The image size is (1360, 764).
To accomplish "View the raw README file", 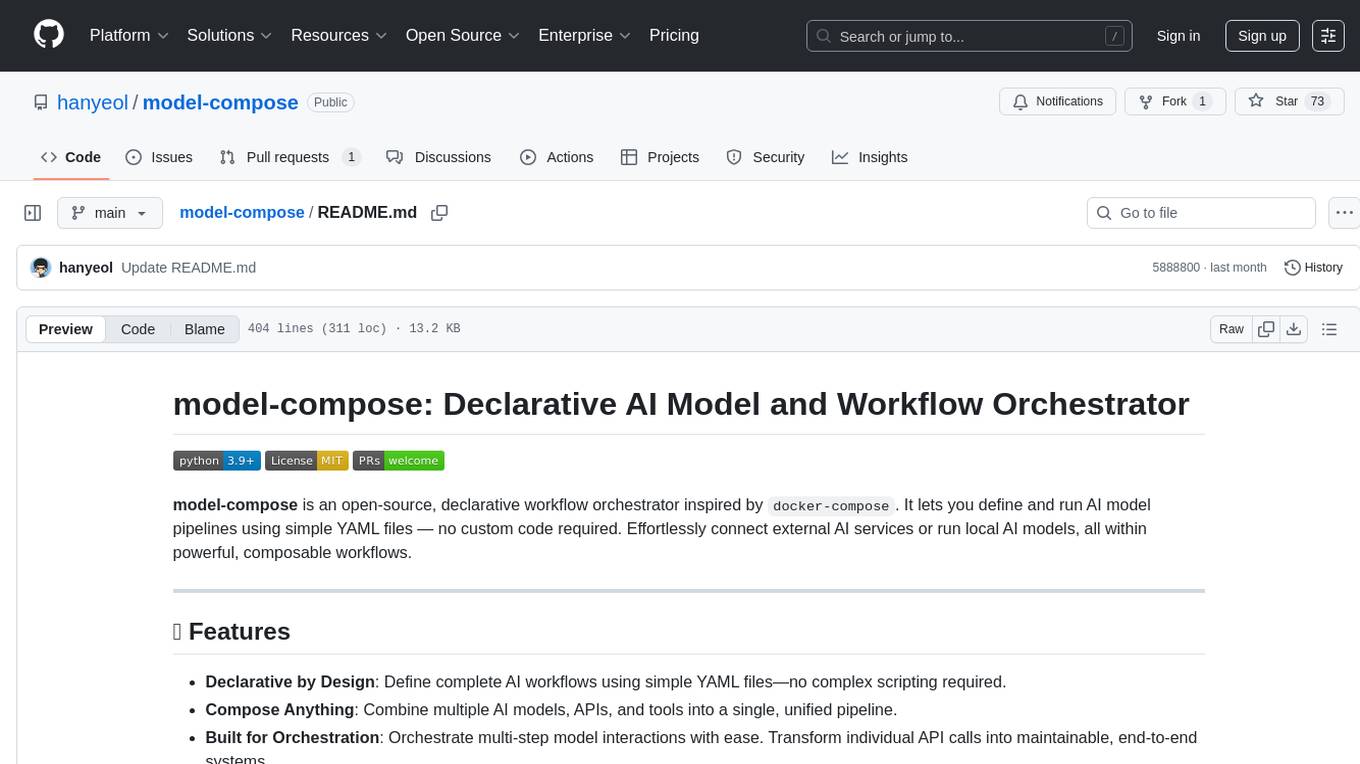I will [x=1231, y=329].
